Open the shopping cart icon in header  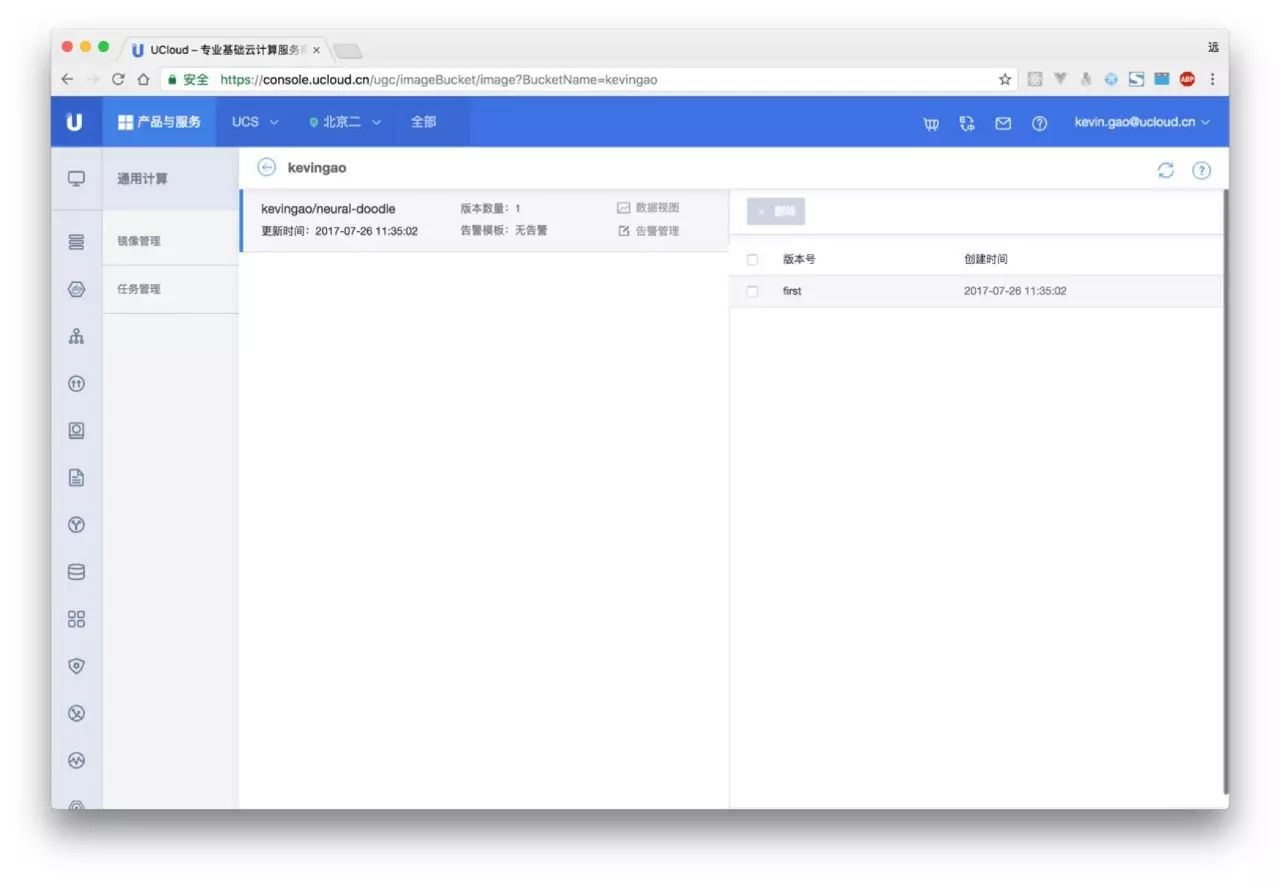(x=931, y=123)
